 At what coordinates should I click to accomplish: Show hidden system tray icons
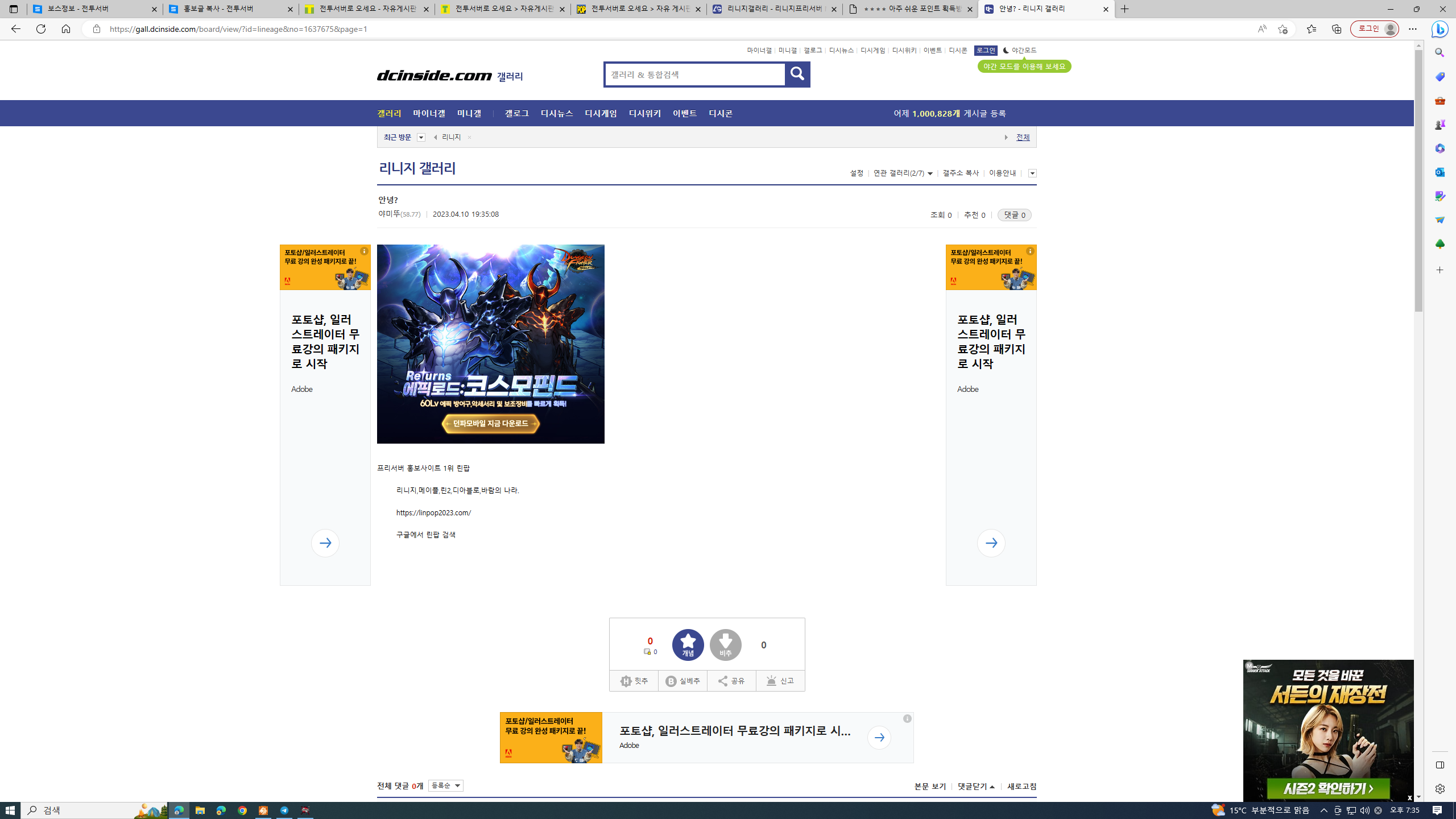[1323, 810]
